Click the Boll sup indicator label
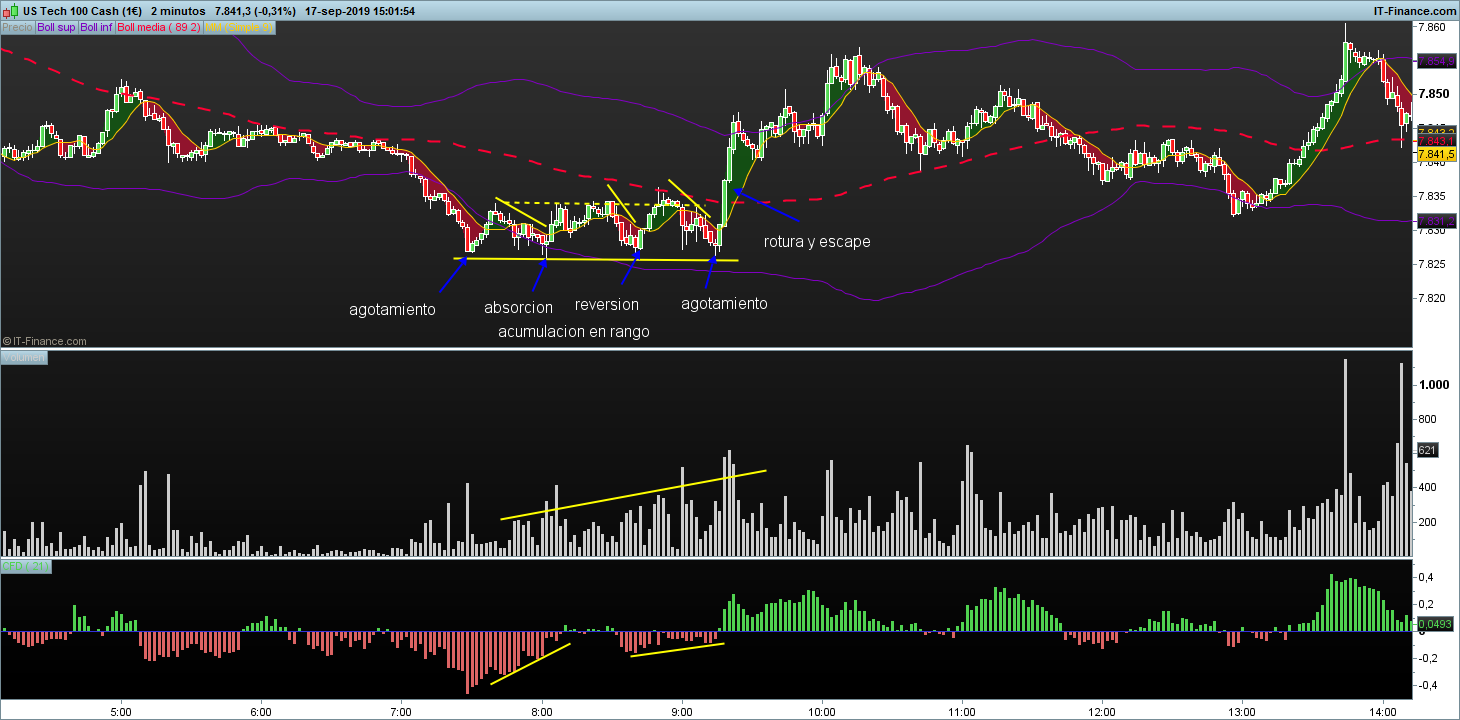The image size is (1460, 720). 56,28
